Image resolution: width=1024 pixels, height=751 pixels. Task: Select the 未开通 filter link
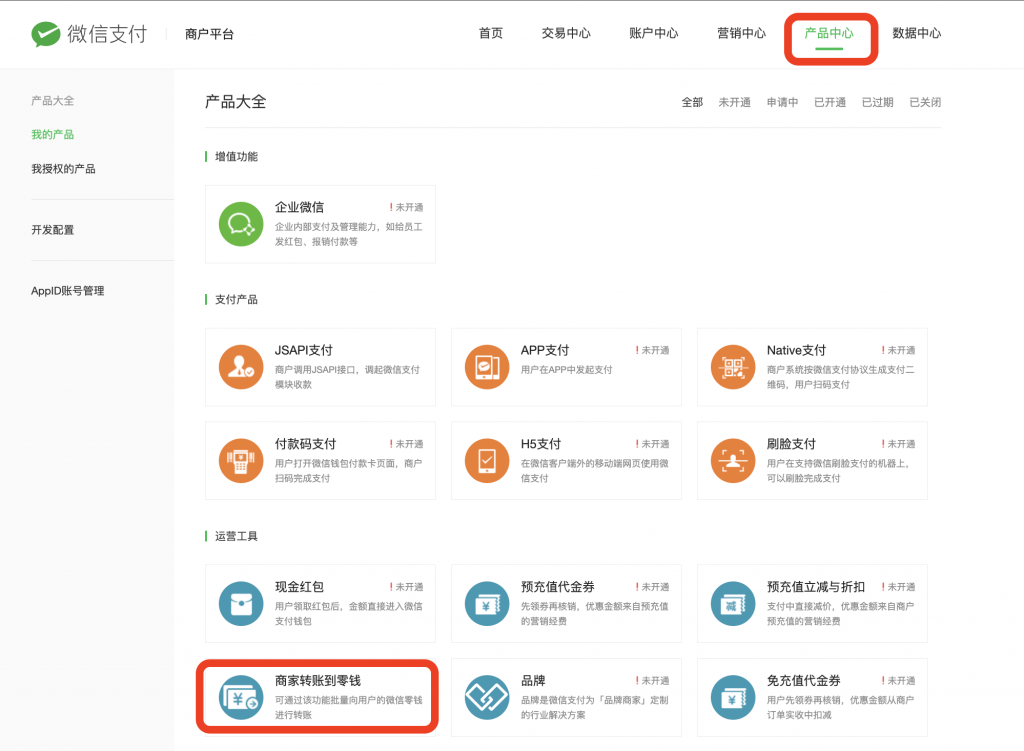(735, 101)
